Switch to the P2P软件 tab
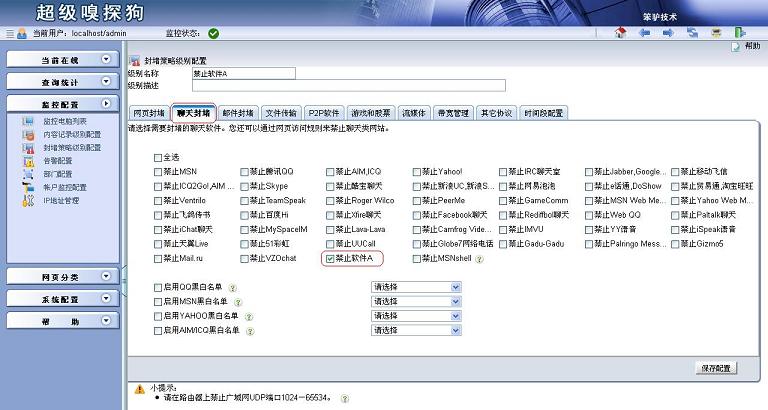Screen dimensions: 768x410 click(x=324, y=113)
